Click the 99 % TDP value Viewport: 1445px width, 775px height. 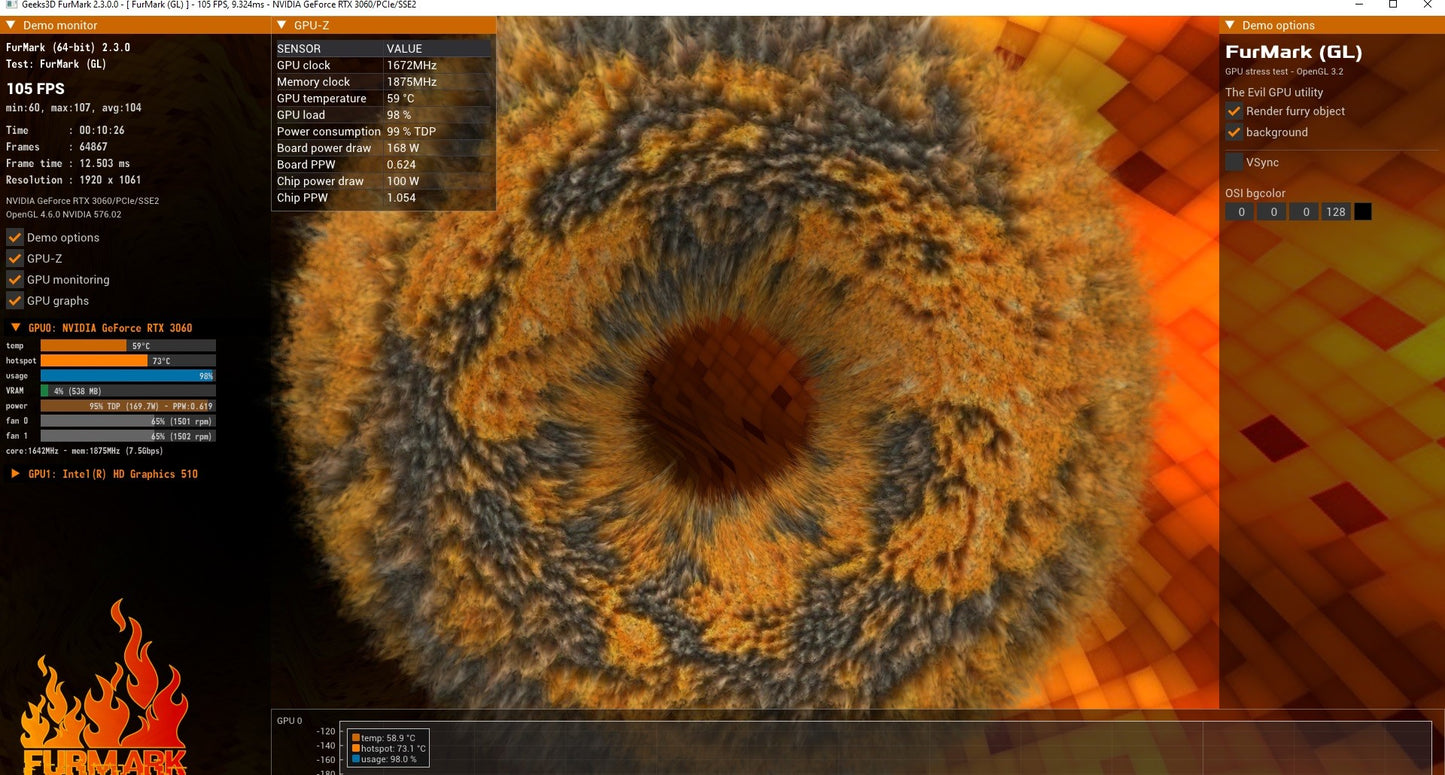pyautogui.click(x=411, y=132)
